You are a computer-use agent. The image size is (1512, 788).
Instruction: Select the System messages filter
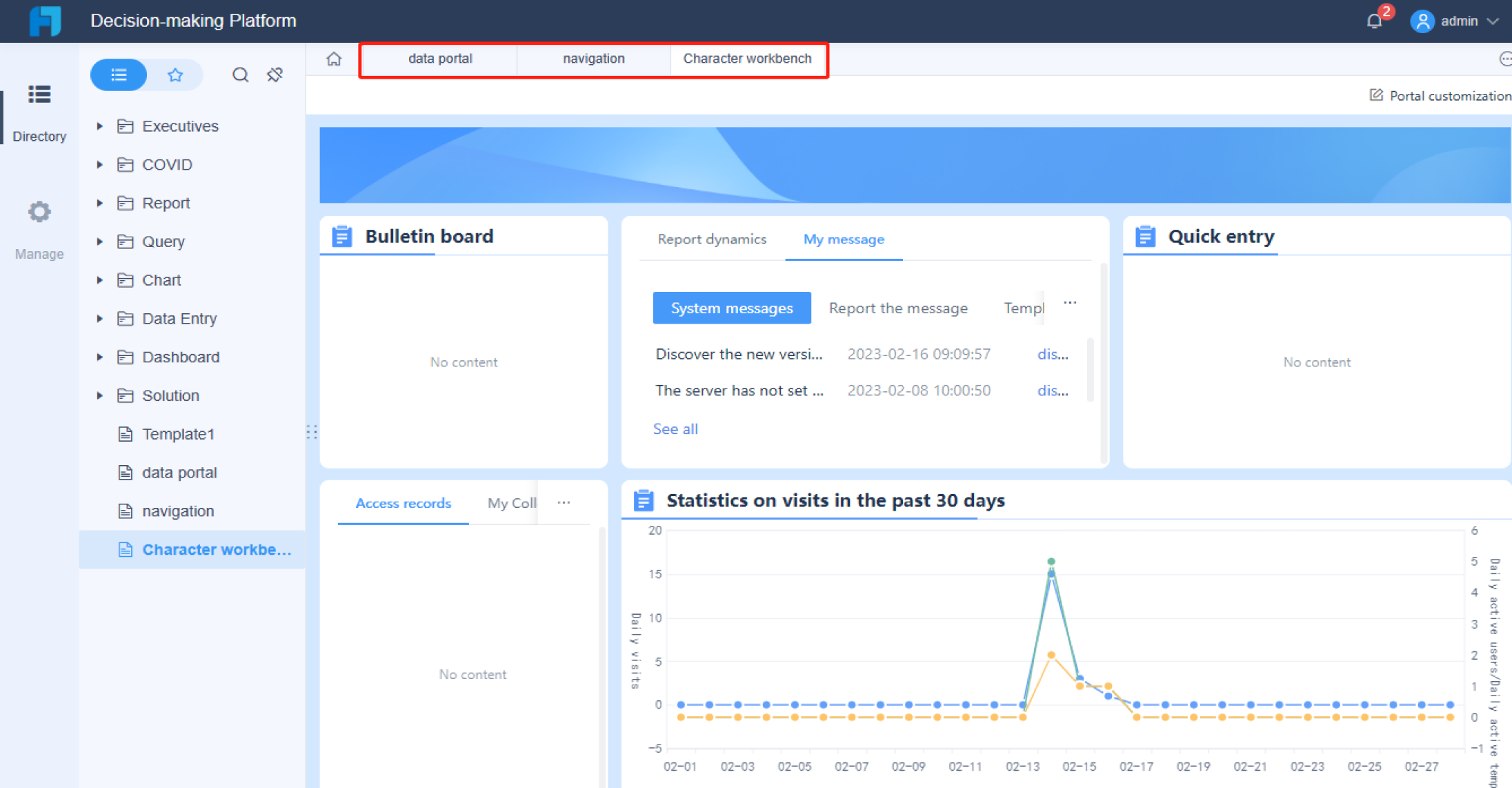click(x=732, y=308)
